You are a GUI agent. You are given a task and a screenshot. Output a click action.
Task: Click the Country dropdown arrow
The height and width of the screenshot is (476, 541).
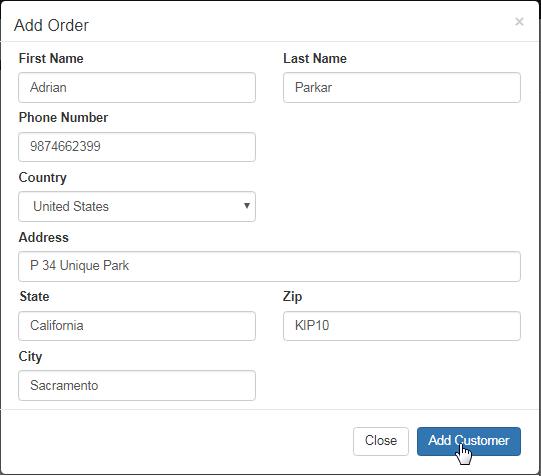247,206
